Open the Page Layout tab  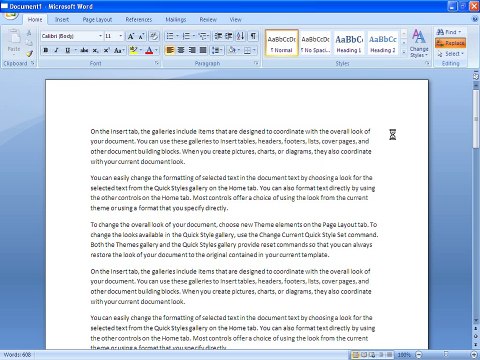point(97,20)
